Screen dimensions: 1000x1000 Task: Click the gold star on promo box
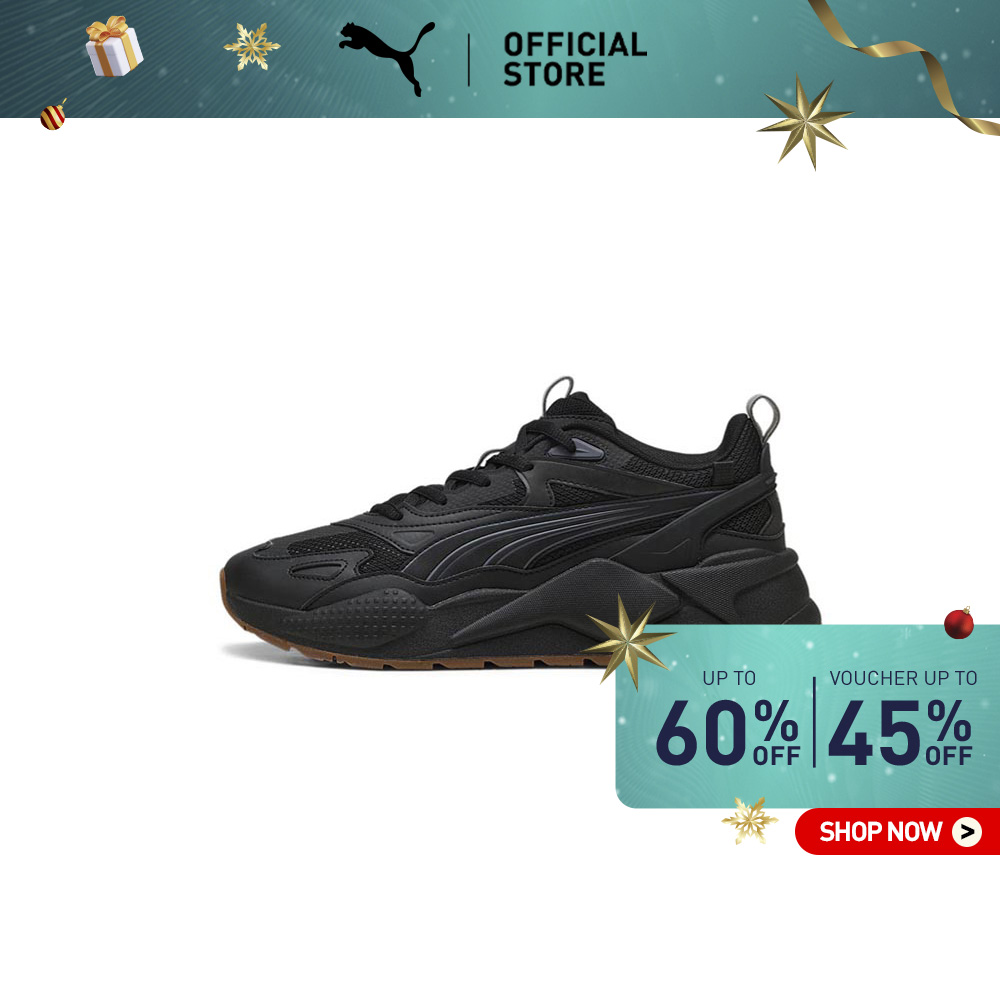point(628,642)
